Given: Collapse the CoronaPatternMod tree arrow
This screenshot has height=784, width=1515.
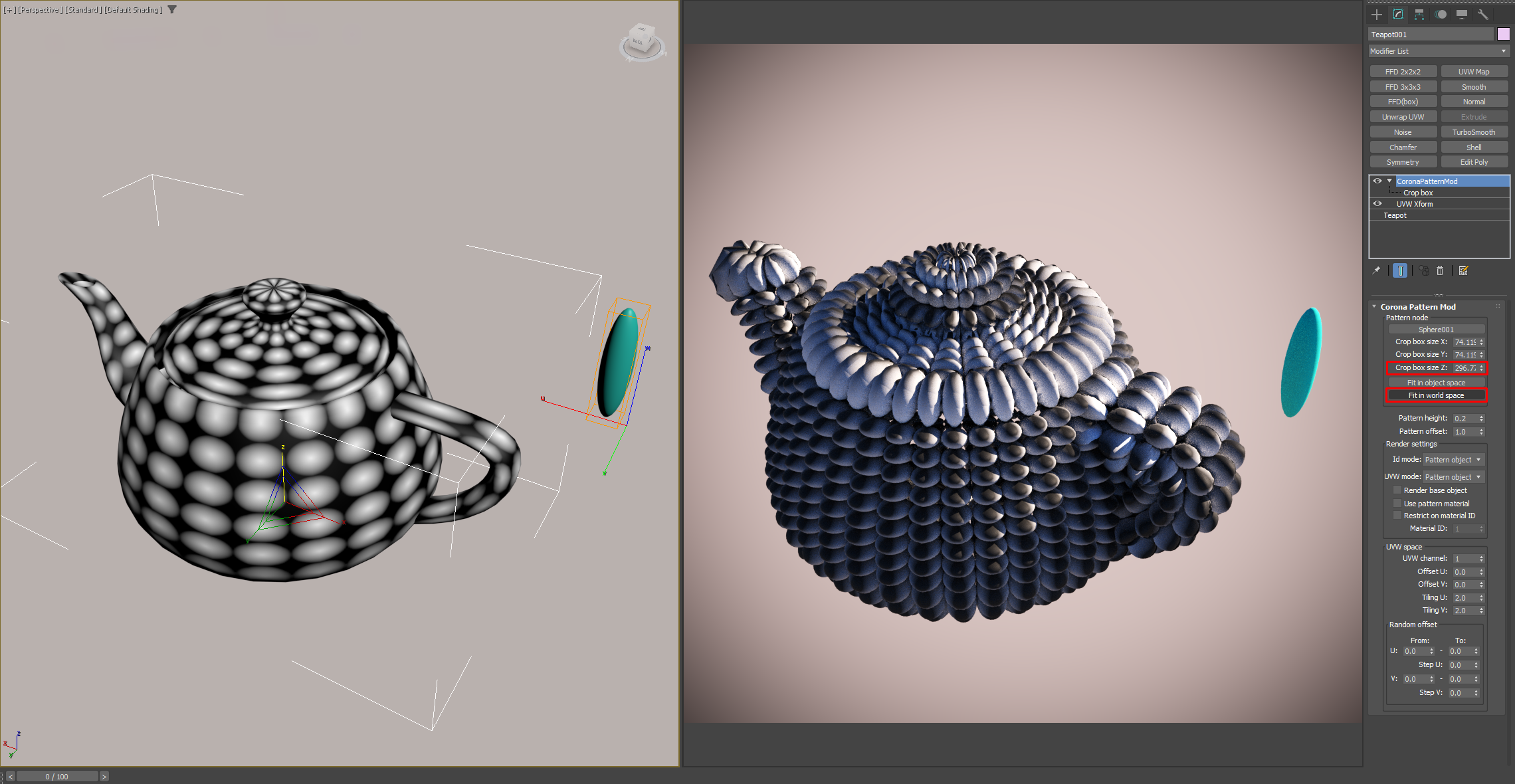Looking at the screenshot, I should point(1389,181).
